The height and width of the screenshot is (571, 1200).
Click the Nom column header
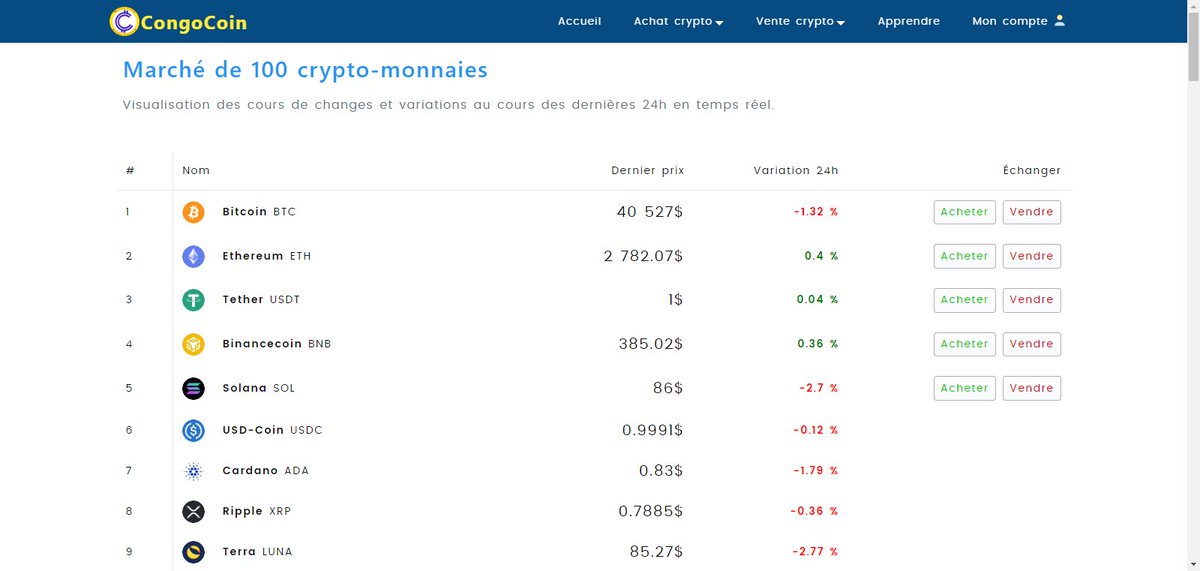tap(196, 171)
